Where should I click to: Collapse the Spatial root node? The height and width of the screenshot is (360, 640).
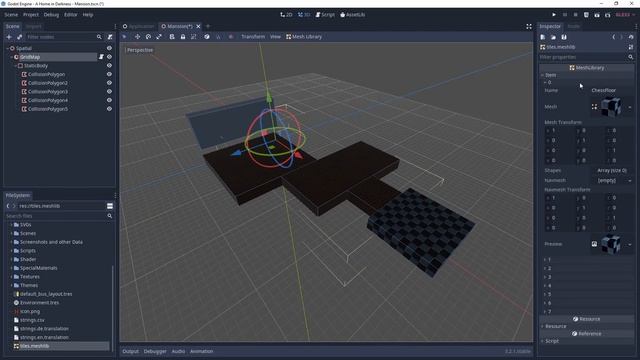pyautogui.click(x=7, y=48)
